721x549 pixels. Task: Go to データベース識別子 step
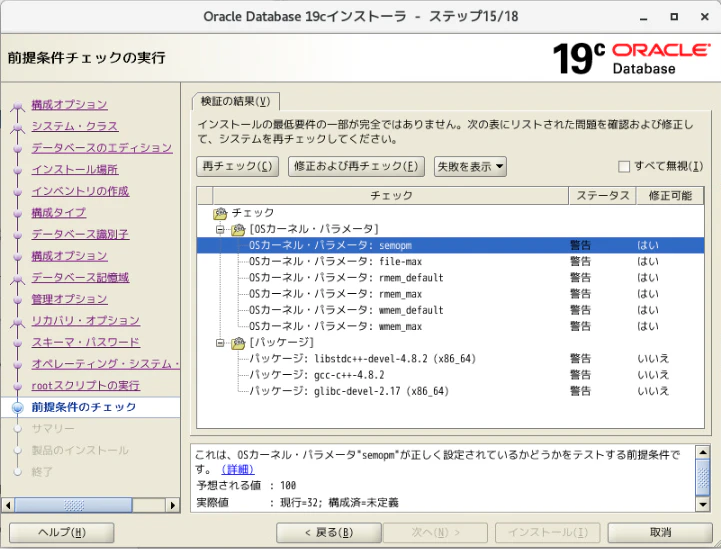coord(80,234)
